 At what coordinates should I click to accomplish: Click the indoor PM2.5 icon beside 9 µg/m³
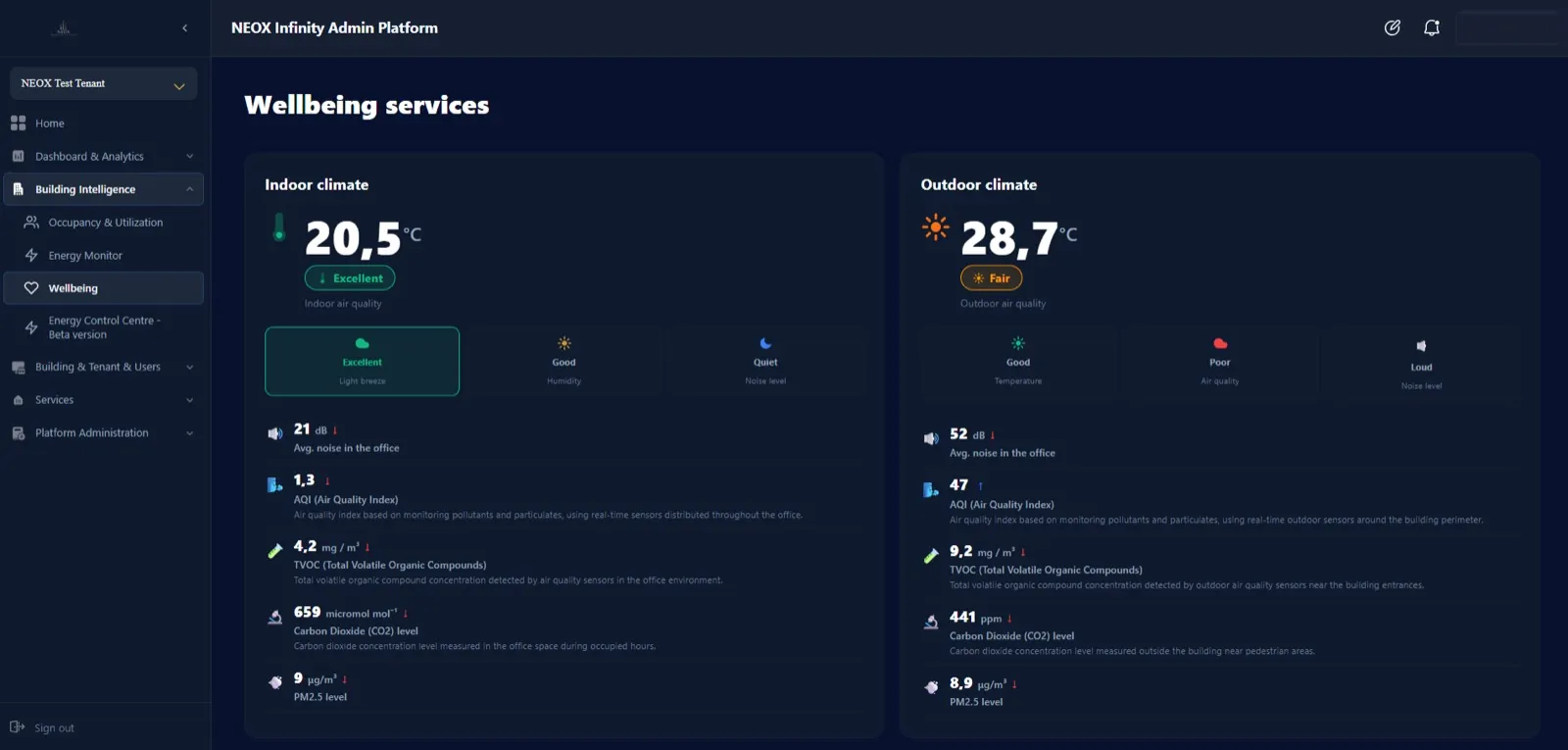point(275,682)
